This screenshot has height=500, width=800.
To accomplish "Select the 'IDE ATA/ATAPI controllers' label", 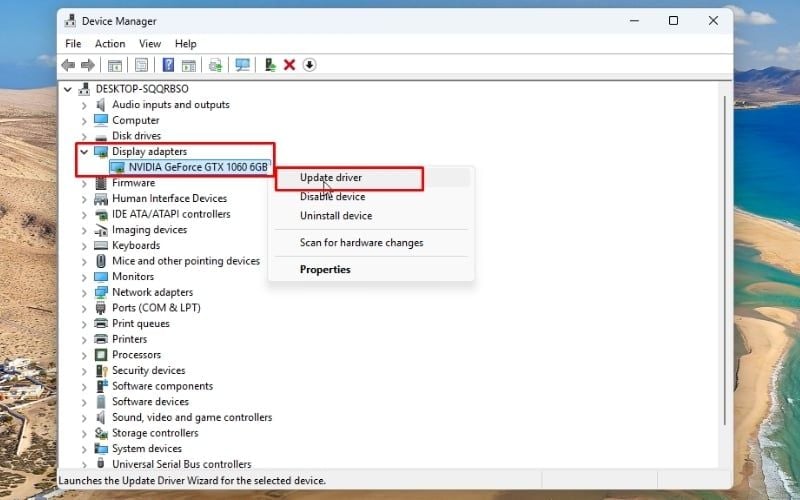I will 171,214.
